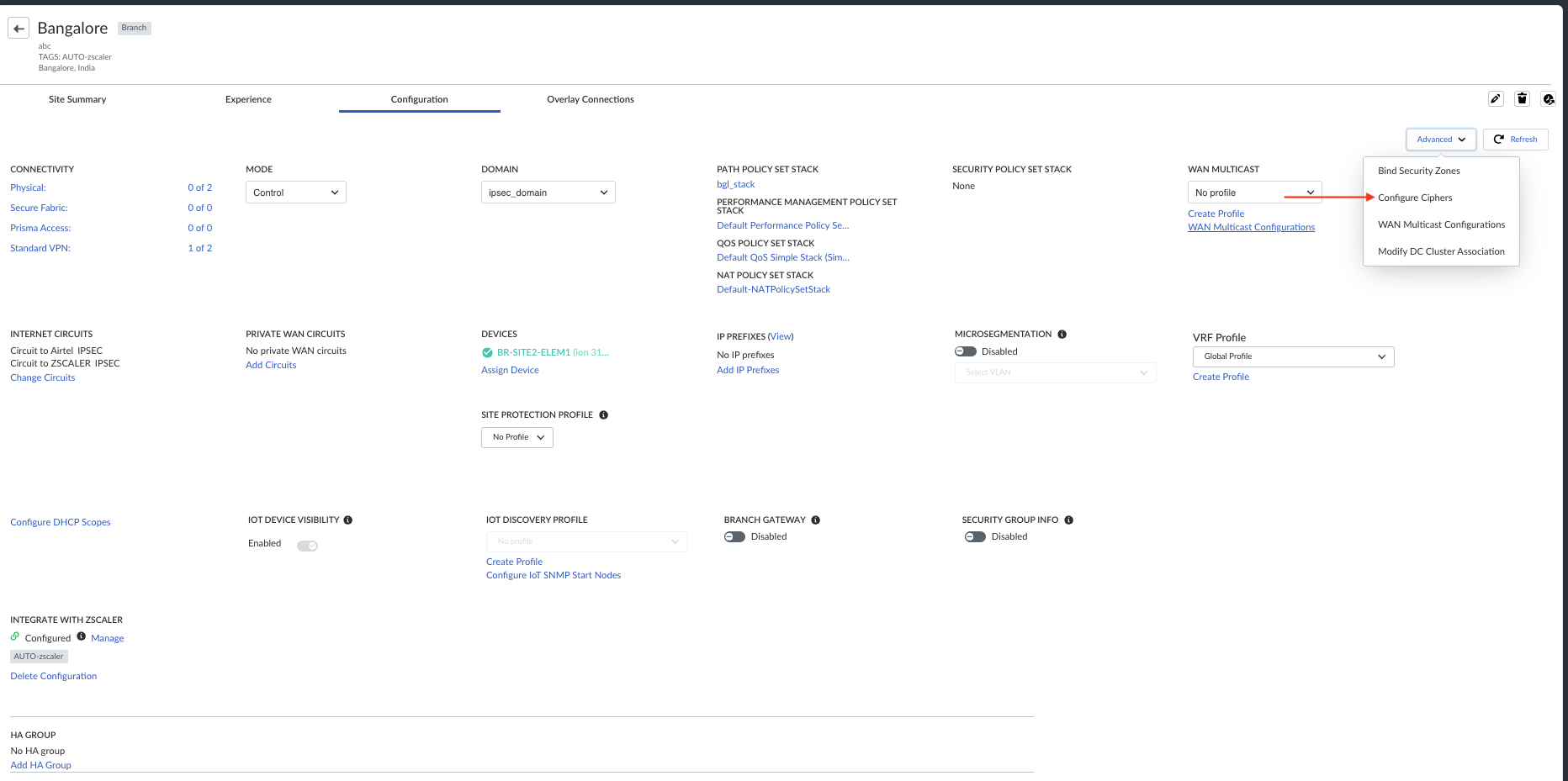Image resolution: width=1568 pixels, height=781 pixels.
Task: Click Configure DHCP Scopes link
Action: (x=61, y=522)
